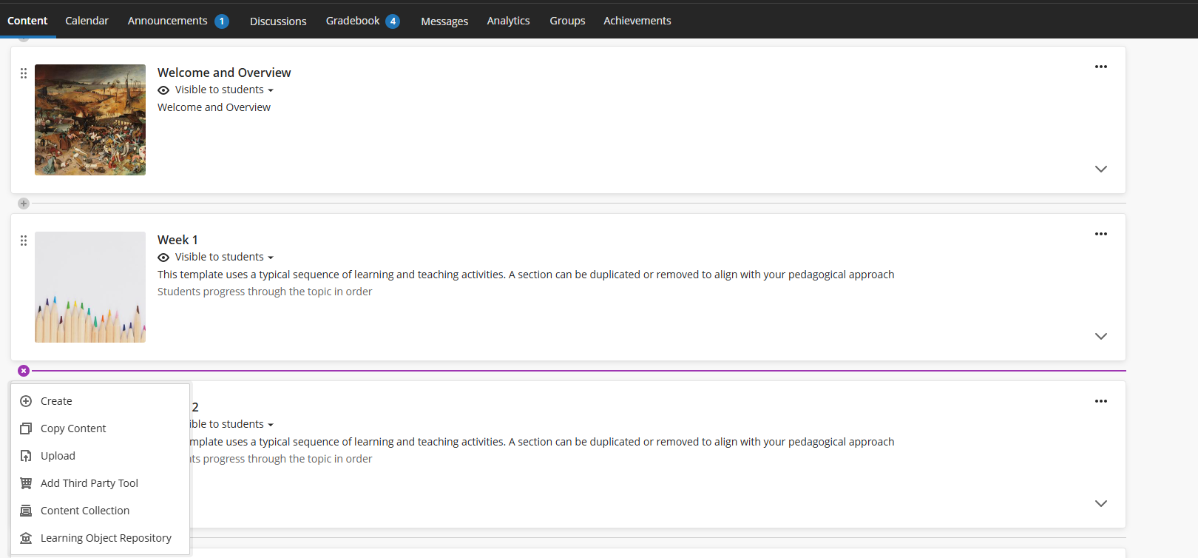Click the Create plus-circle icon
Image resolution: width=1198 pixels, height=558 pixels.
tap(26, 401)
